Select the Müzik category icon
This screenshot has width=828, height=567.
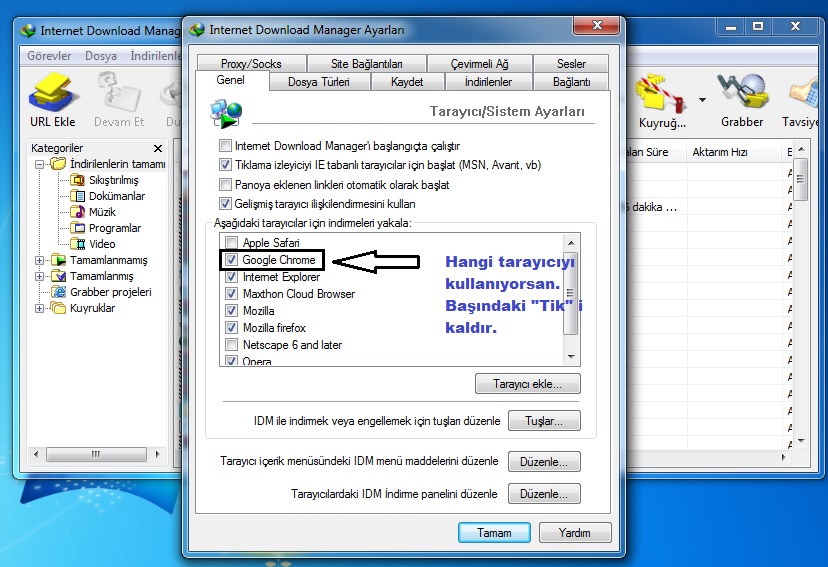[x=78, y=212]
